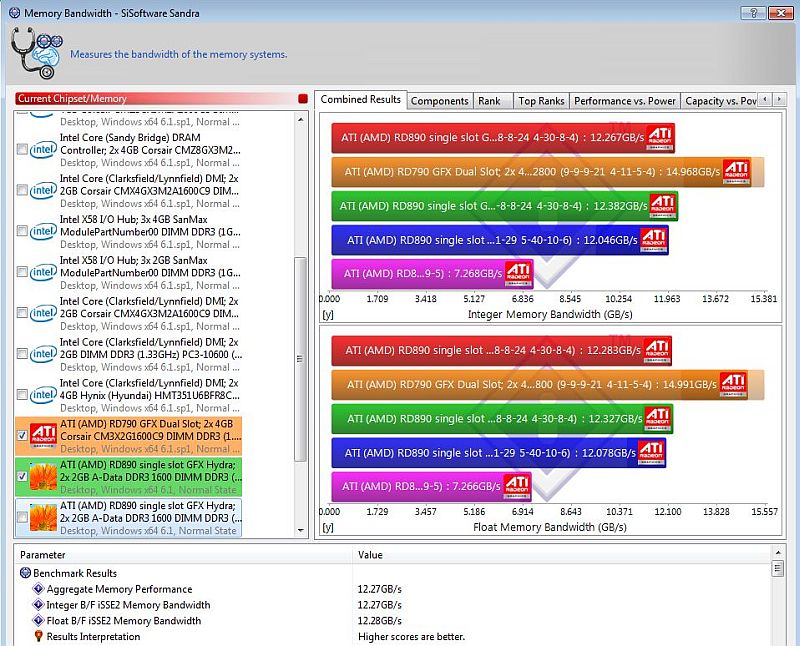Click ATI logo on the 7.268GB/s magenta bar
The image size is (800, 646).
pos(518,274)
